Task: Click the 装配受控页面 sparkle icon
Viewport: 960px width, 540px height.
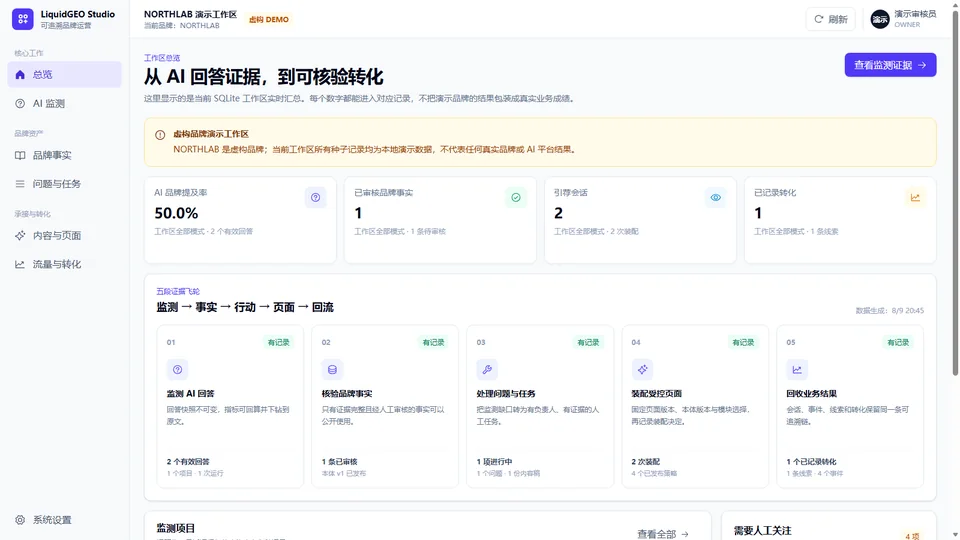Action: click(642, 370)
